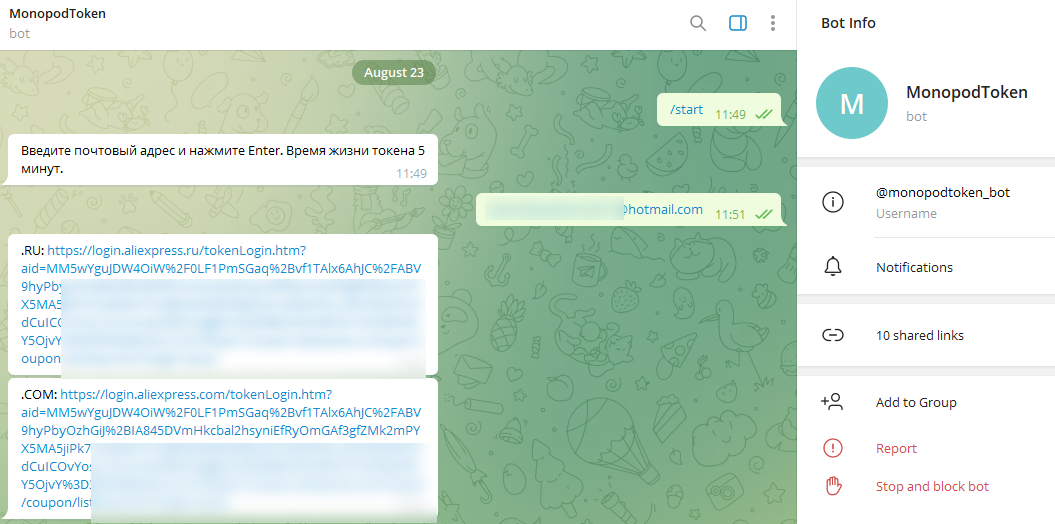The width and height of the screenshot is (1055, 524).
Task: Open the three-dot more options menu
Action: (x=772, y=24)
